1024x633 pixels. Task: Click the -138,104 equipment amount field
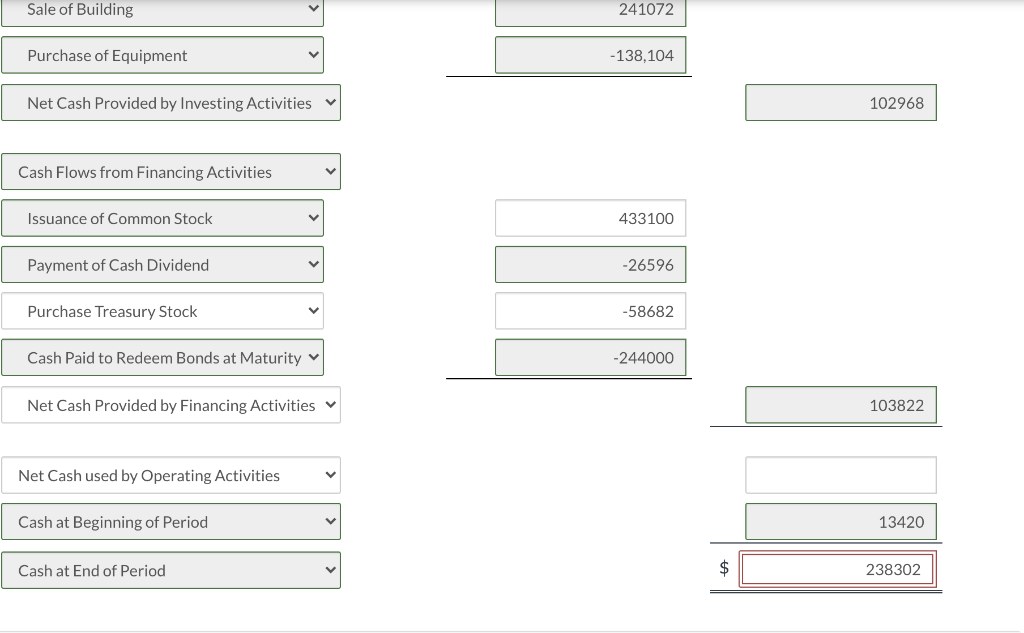(x=590, y=55)
